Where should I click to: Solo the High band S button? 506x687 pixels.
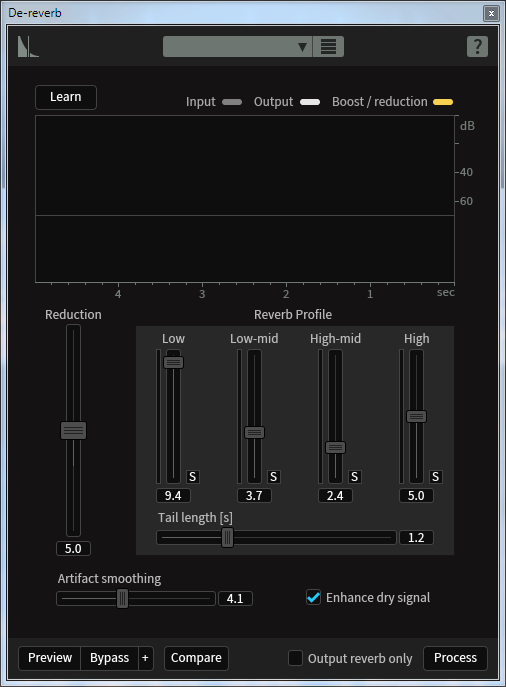(x=435, y=477)
